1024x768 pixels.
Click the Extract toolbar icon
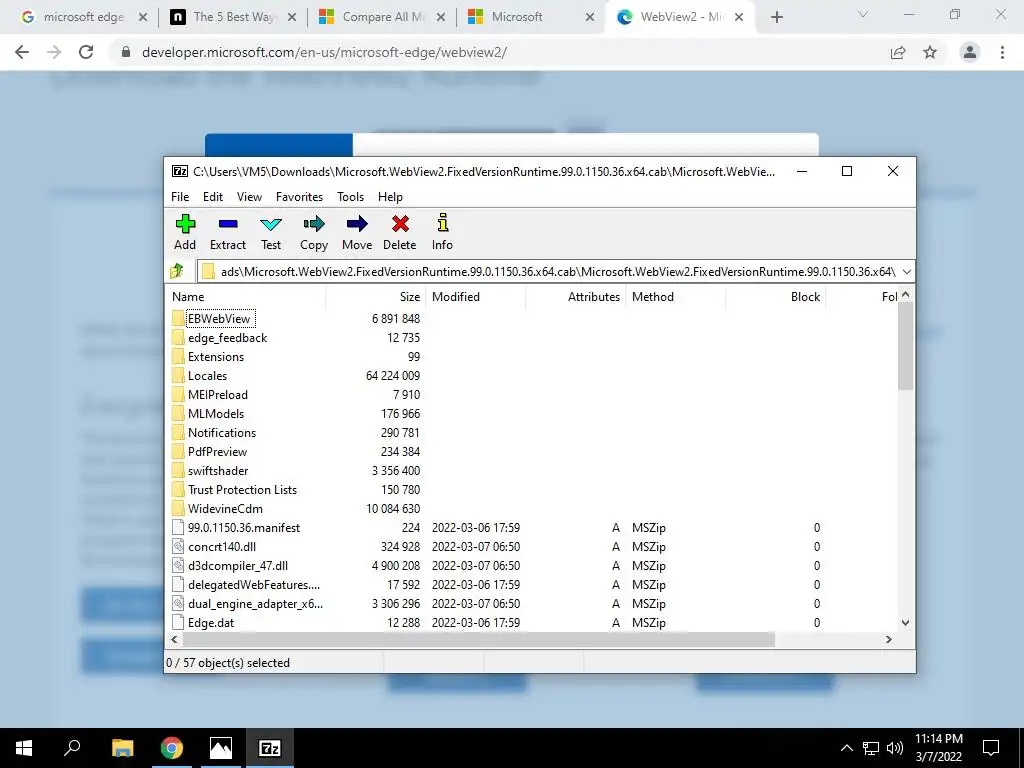(x=228, y=224)
